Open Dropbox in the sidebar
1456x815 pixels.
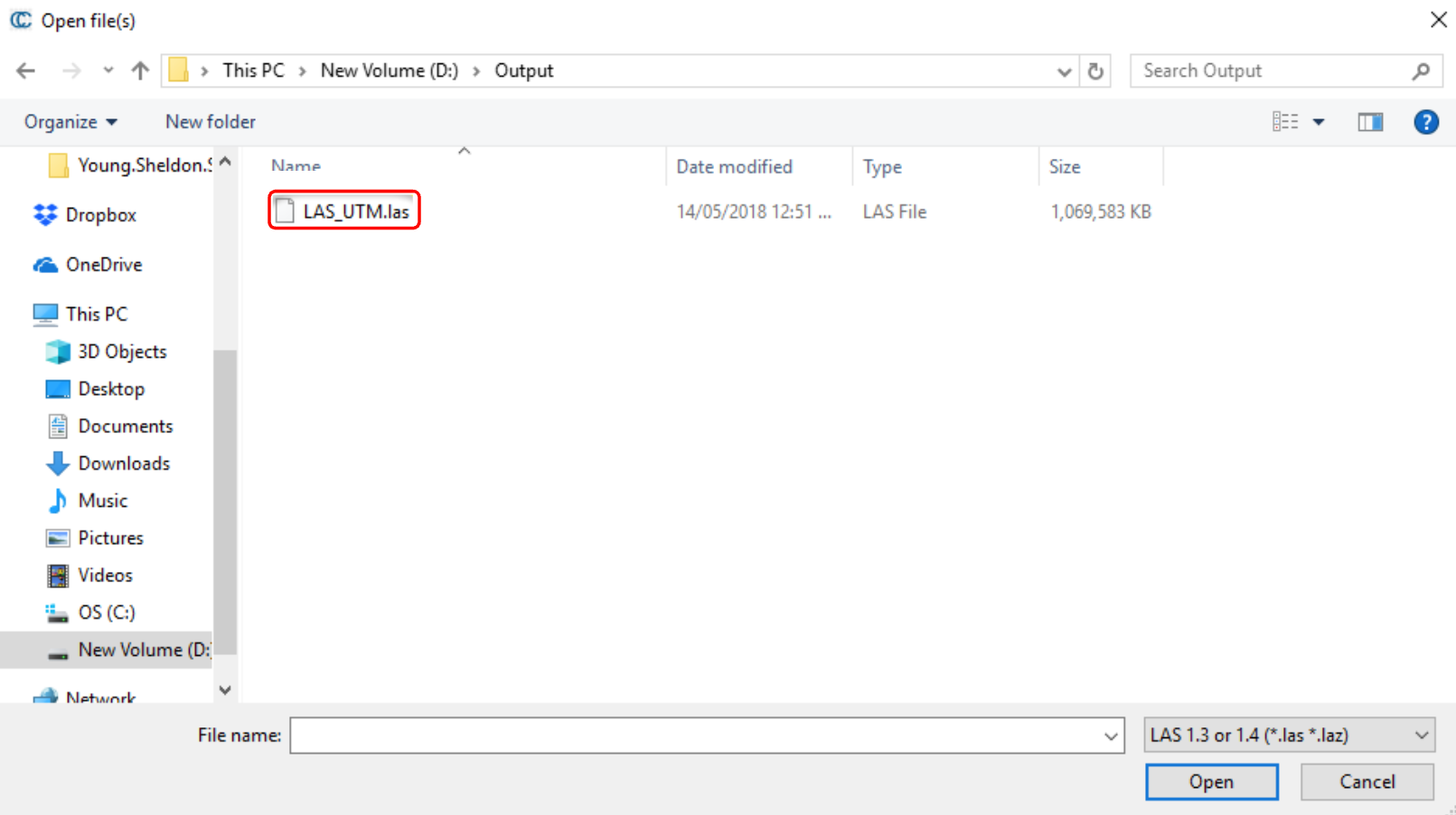coord(100,215)
